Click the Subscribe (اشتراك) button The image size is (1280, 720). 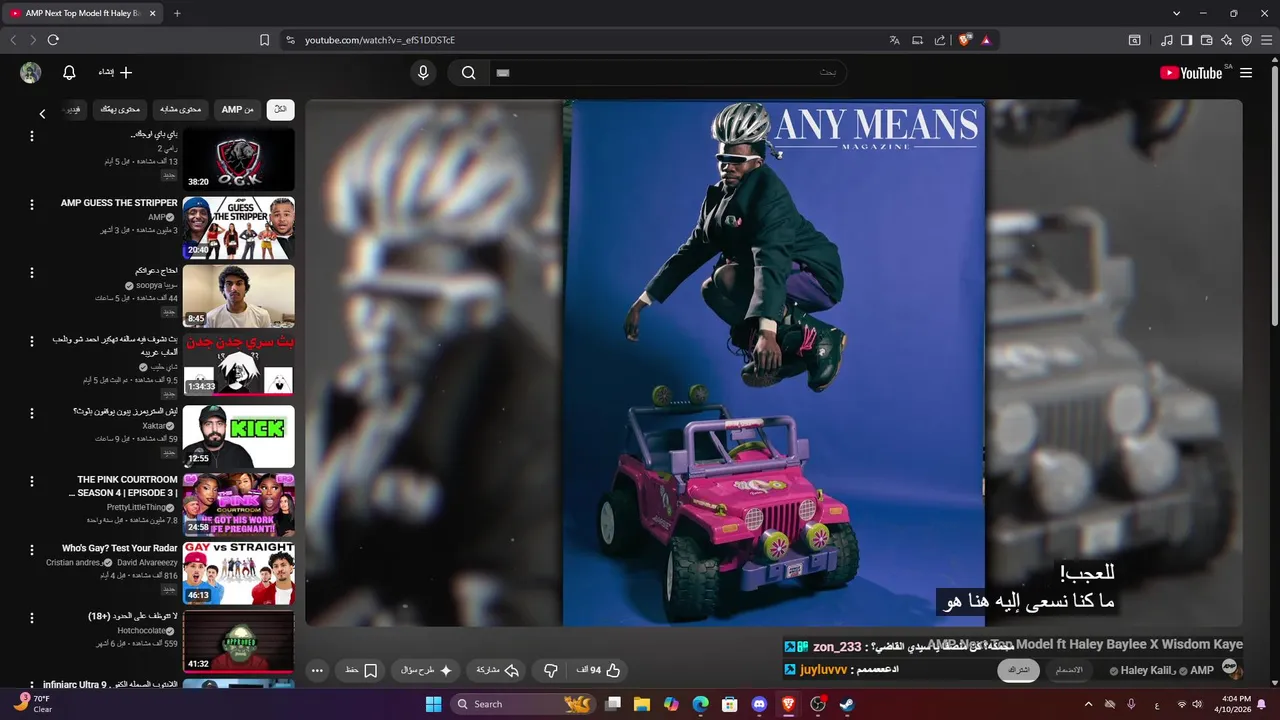1018,670
